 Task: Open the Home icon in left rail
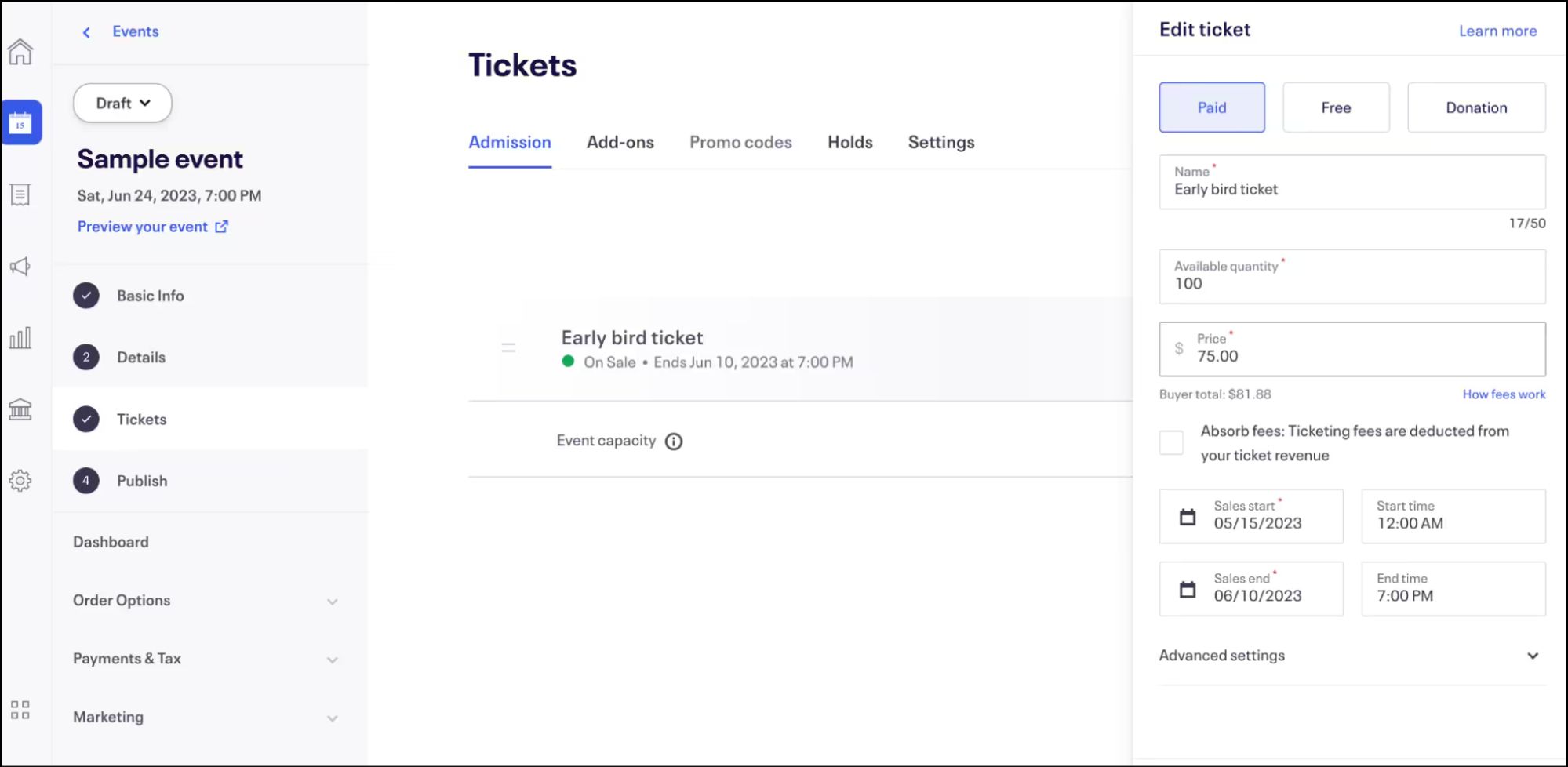20,52
